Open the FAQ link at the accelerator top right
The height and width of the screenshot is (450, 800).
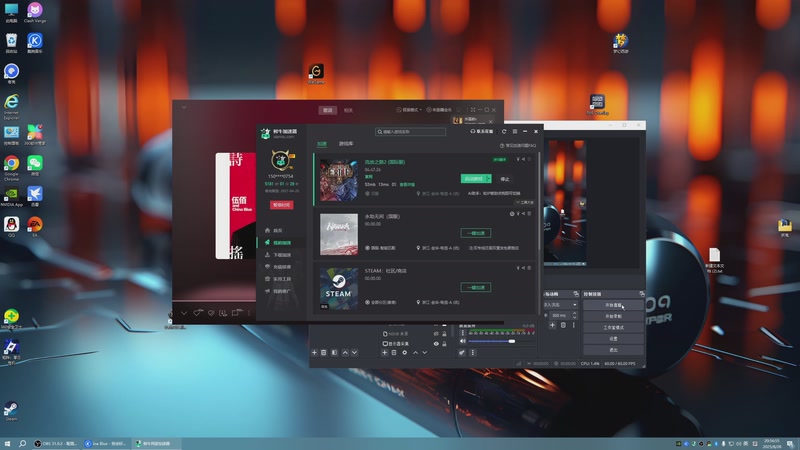point(518,145)
